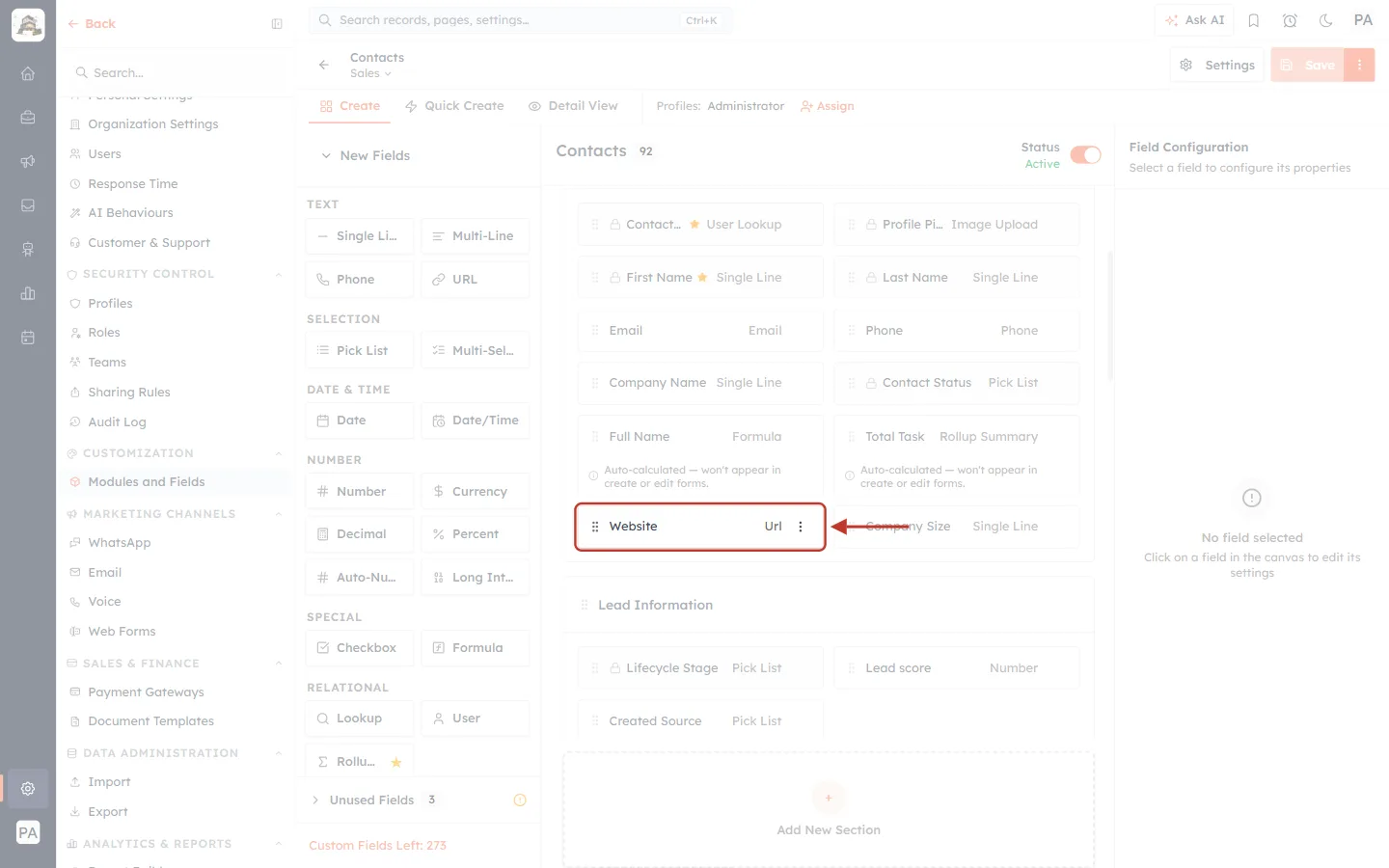Open the three-dot menu next to Save
This screenshot has height=868, width=1389.
coord(1359,65)
